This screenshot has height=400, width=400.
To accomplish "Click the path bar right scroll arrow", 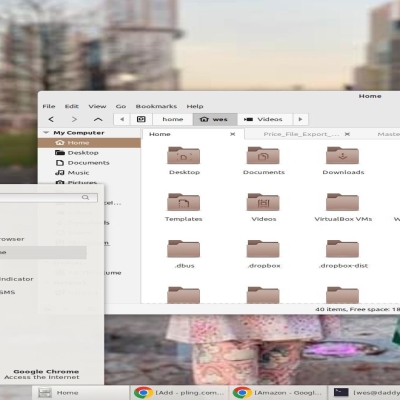I will [300, 119].
